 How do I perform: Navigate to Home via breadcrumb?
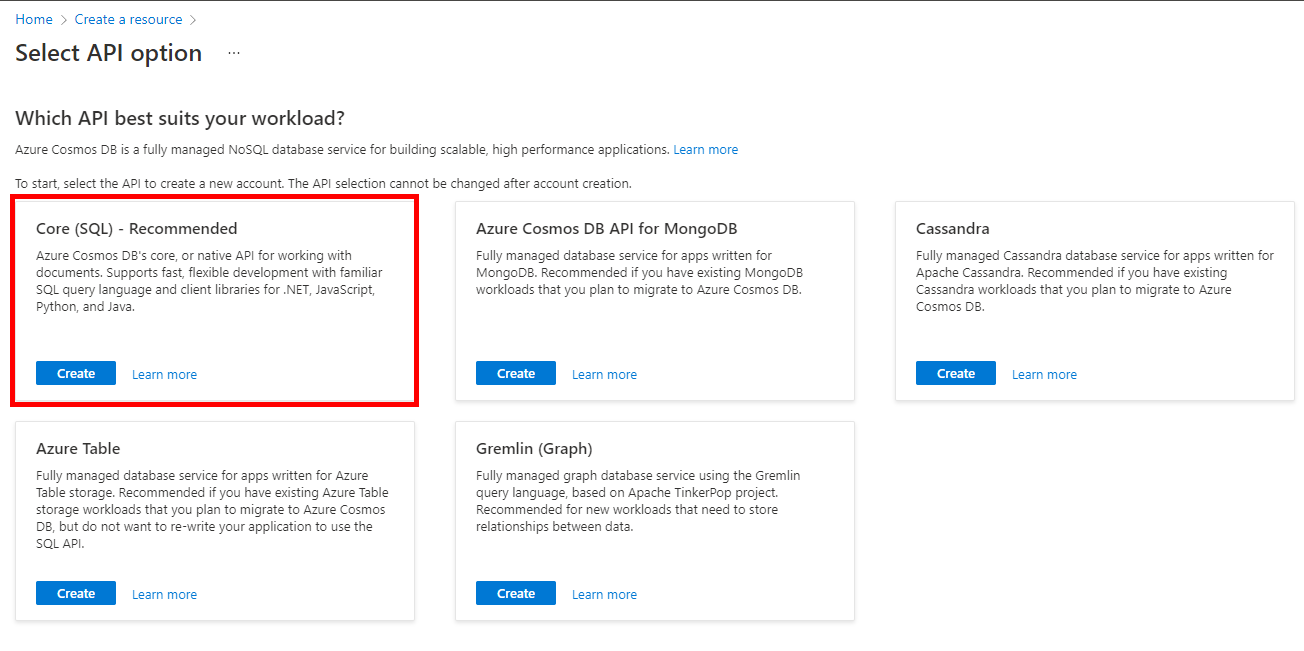(33, 18)
